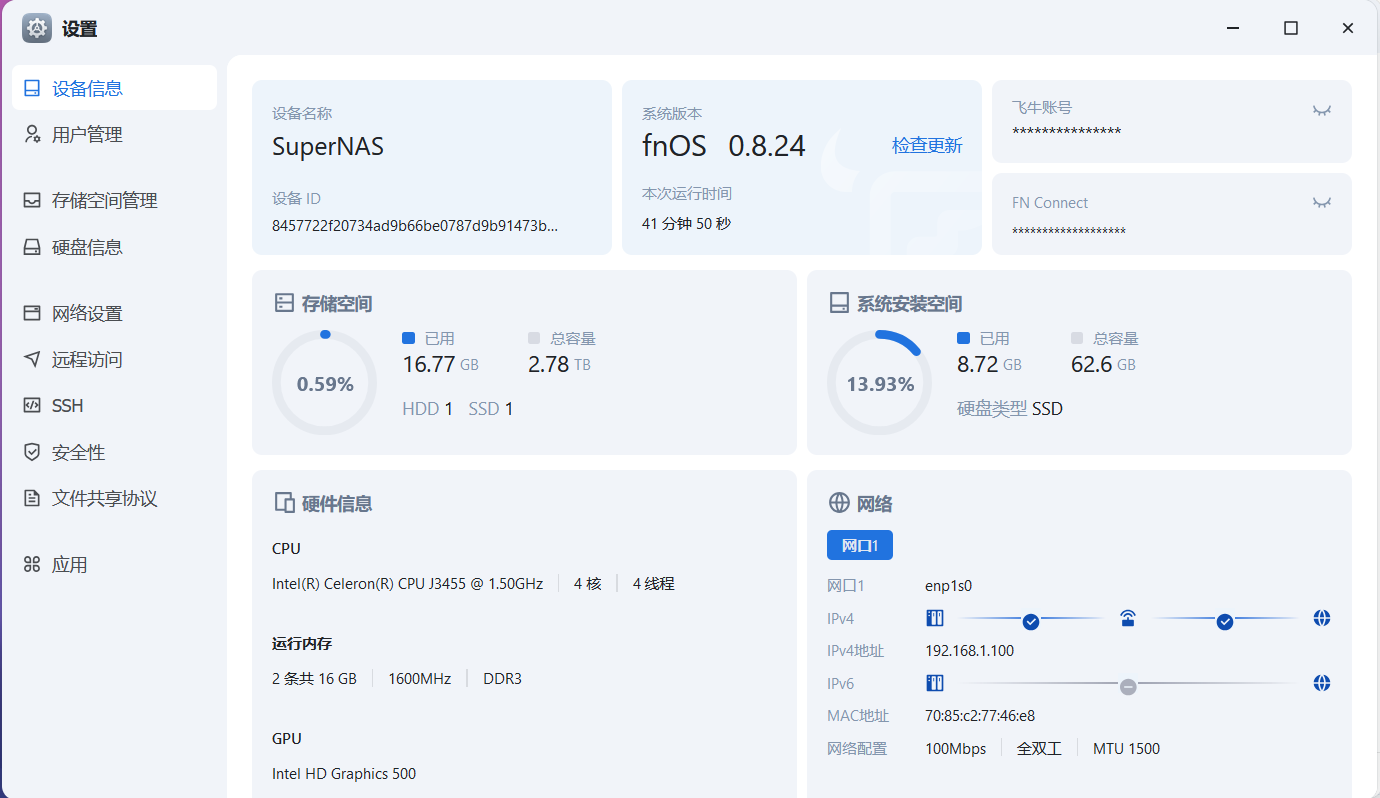Click network speed 100Mbps
The image size is (1380, 798).
tap(956, 748)
